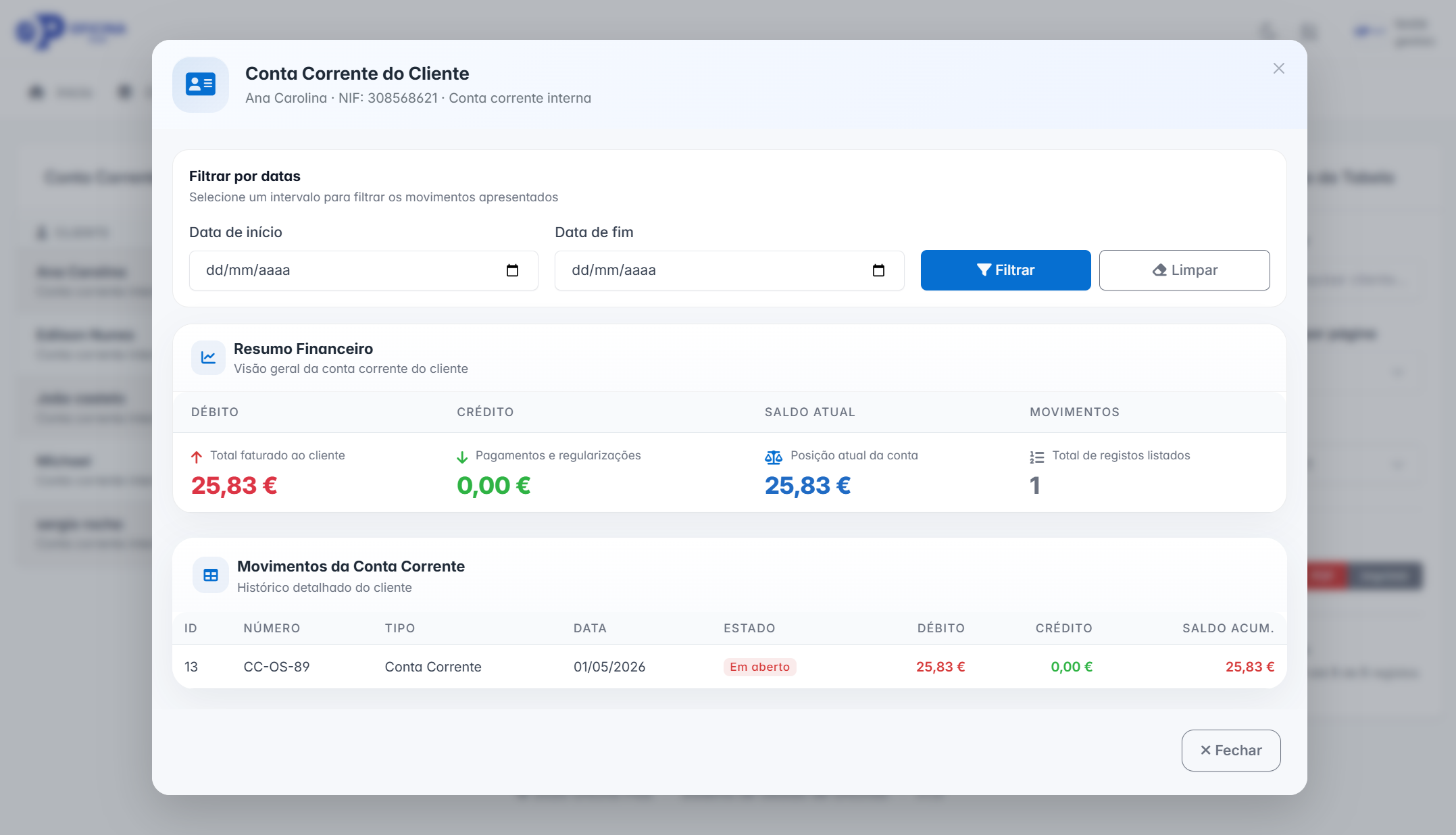Click the list icon beside Total de registos
Screen dimensions: 1456x835
point(1037,457)
